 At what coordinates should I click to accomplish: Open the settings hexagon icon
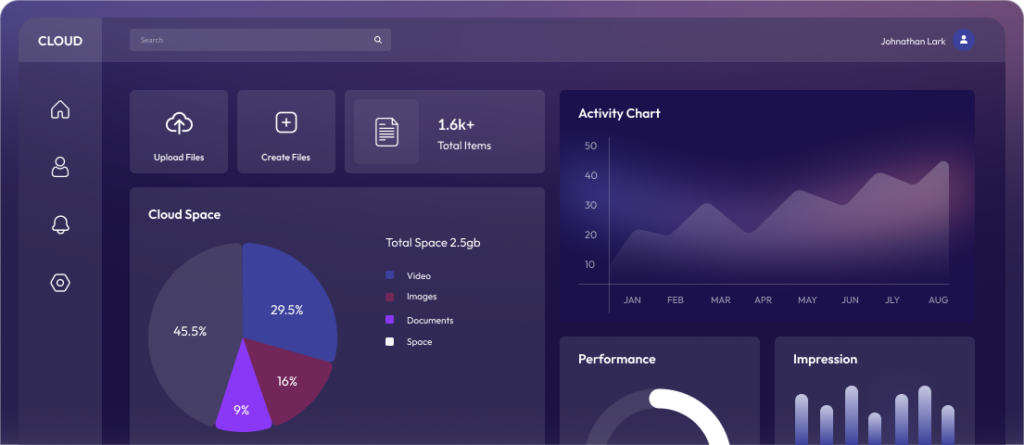pos(60,282)
